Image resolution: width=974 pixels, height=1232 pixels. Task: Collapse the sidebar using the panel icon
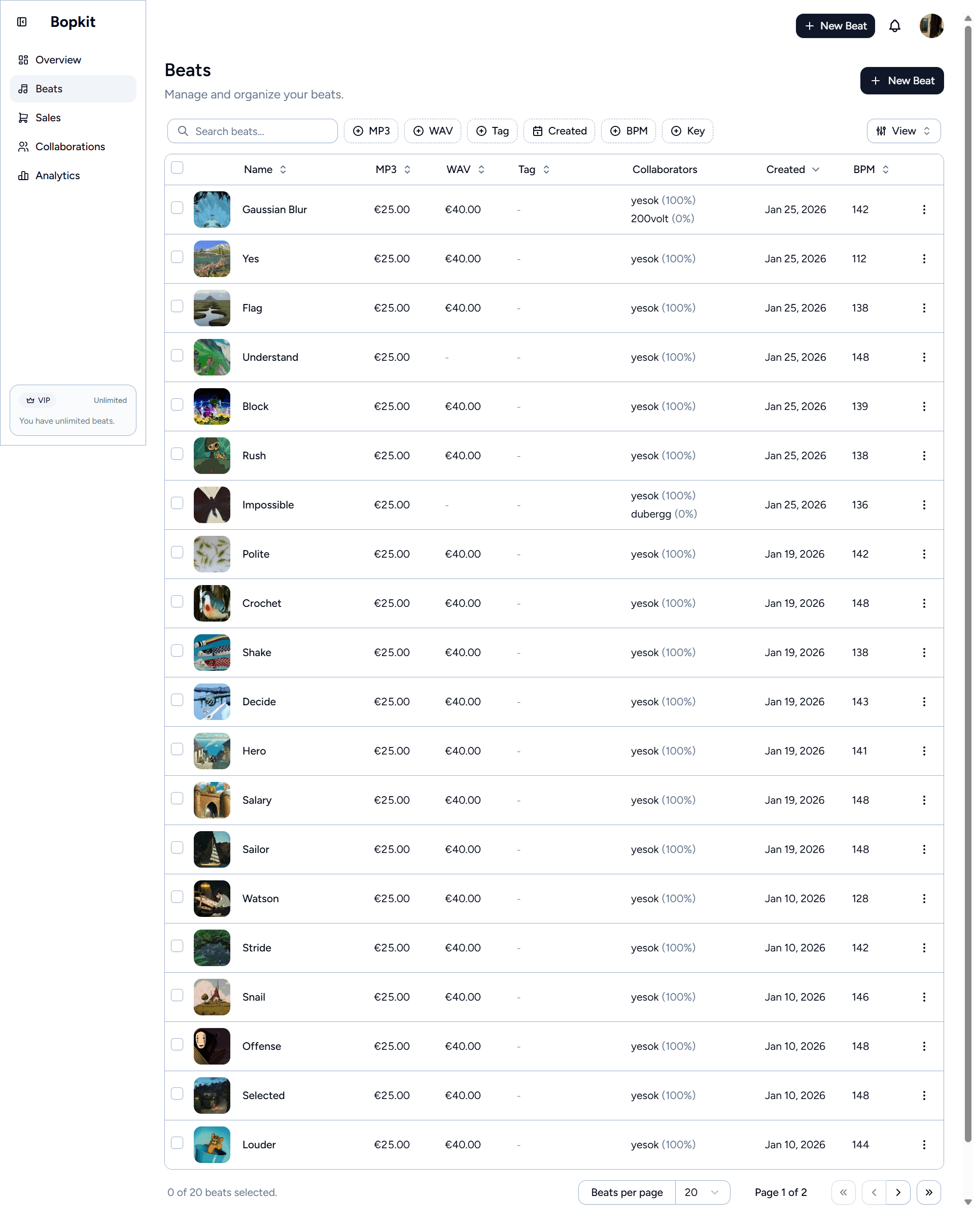point(22,22)
